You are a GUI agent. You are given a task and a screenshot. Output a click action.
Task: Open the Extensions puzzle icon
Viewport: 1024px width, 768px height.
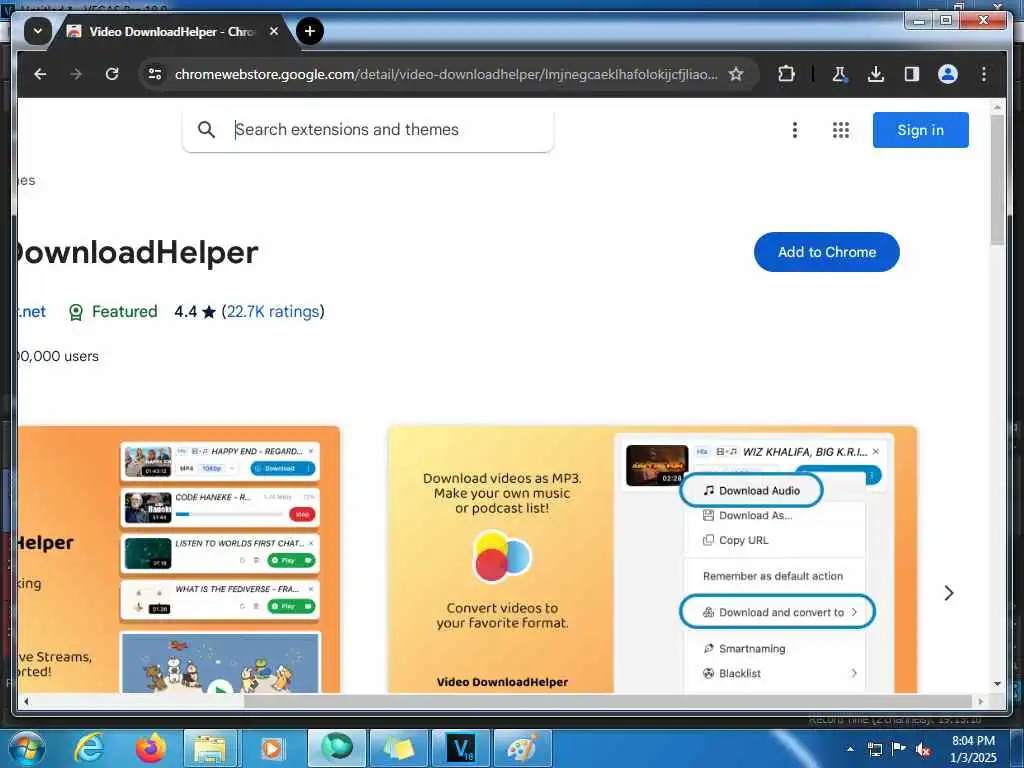(x=786, y=74)
